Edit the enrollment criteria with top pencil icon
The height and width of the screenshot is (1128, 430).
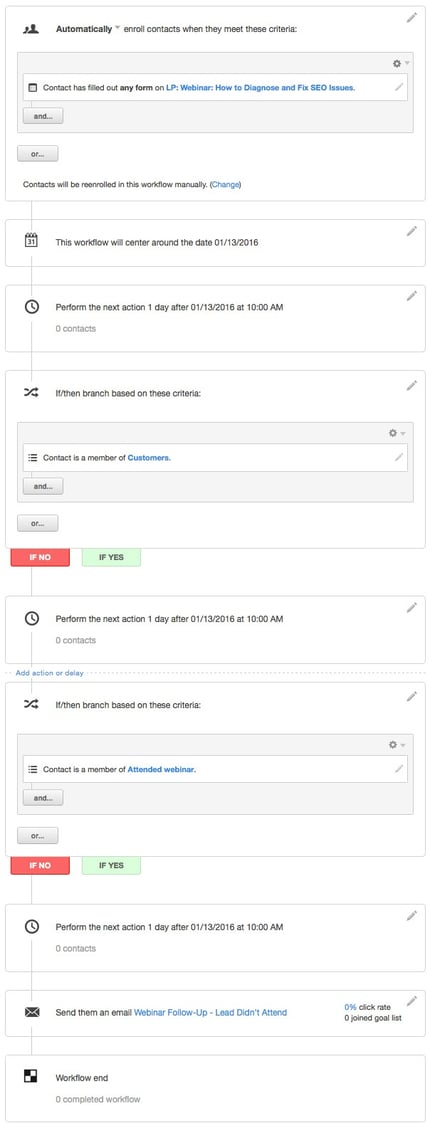coord(411,18)
